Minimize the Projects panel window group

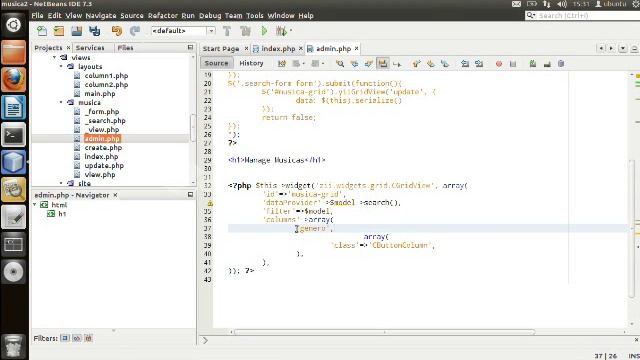190,47
